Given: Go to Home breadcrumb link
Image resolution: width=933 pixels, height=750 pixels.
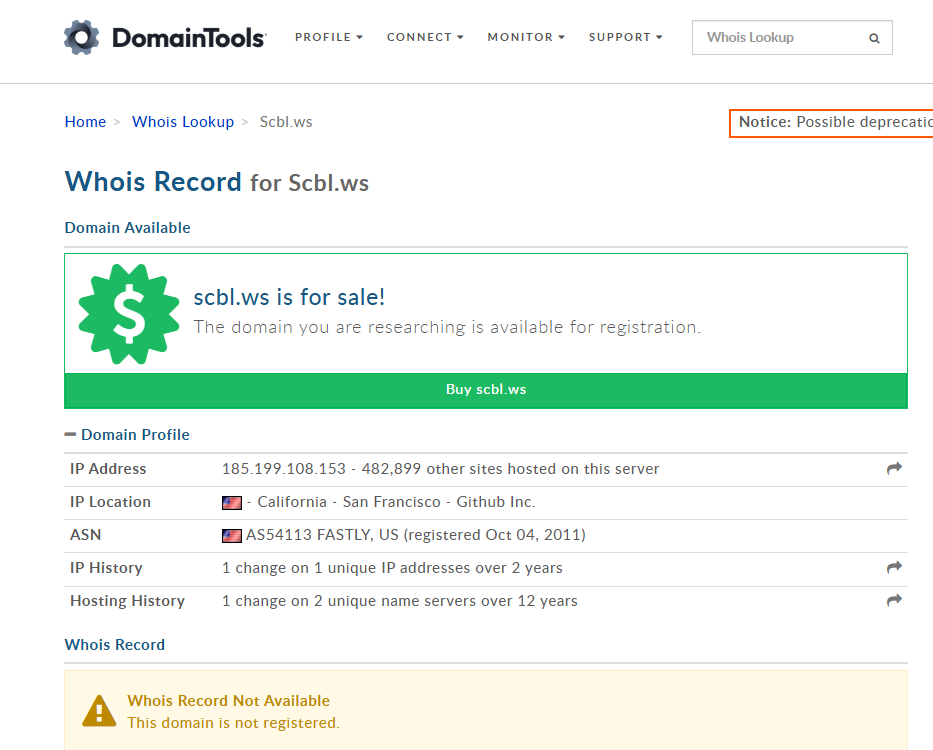Looking at the screenshot, I should click(85, 122).
